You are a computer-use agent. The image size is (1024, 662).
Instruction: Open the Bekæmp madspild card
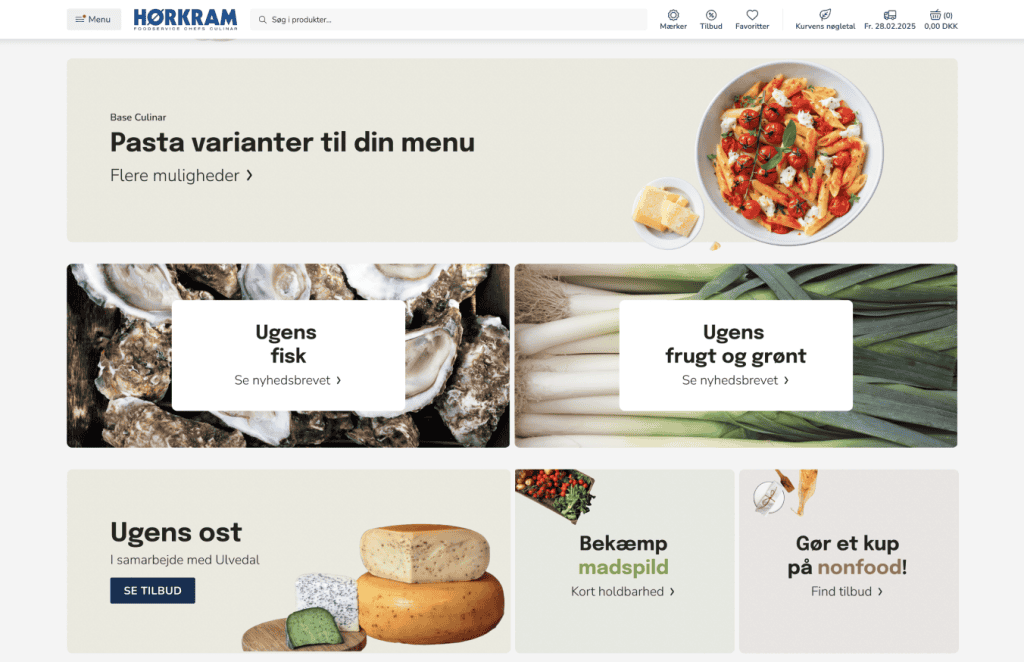pos(624,561)
